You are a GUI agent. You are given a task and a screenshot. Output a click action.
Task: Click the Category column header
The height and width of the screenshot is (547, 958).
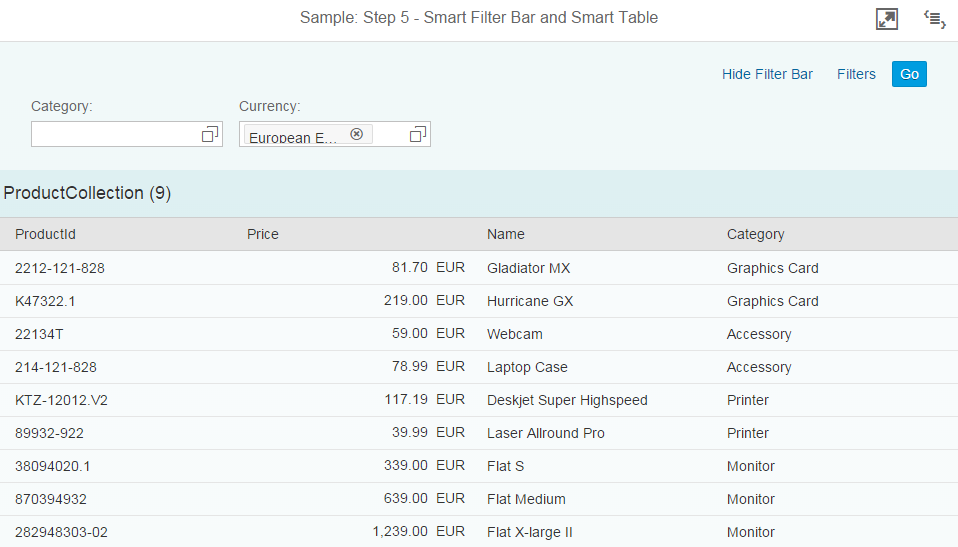(x=755, y=234)
